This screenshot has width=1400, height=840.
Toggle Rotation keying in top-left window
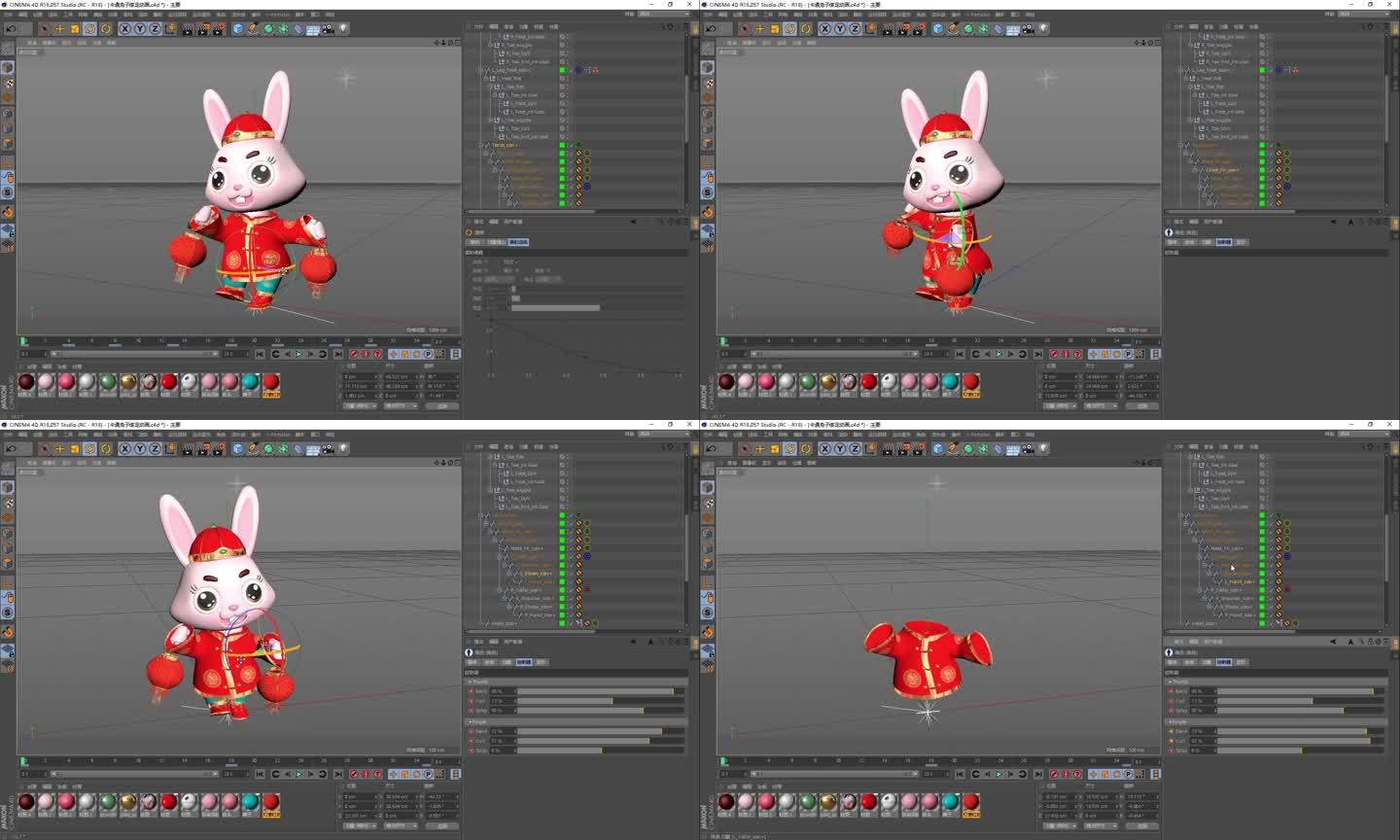(416, 354)
